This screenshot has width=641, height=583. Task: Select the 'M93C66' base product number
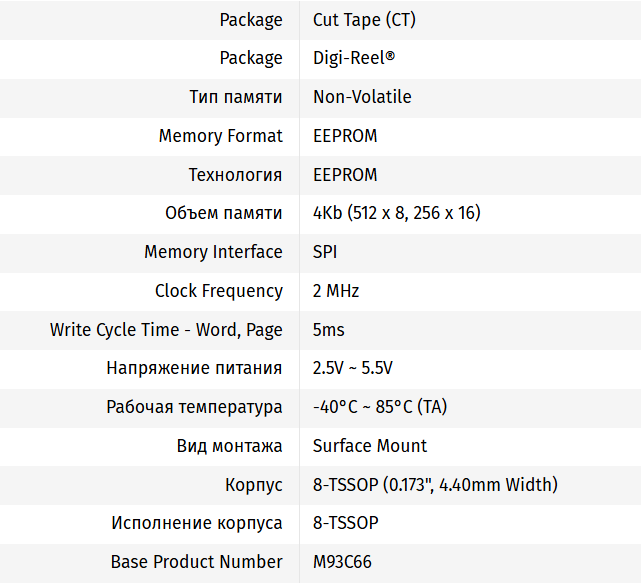(x=342, y=562)
